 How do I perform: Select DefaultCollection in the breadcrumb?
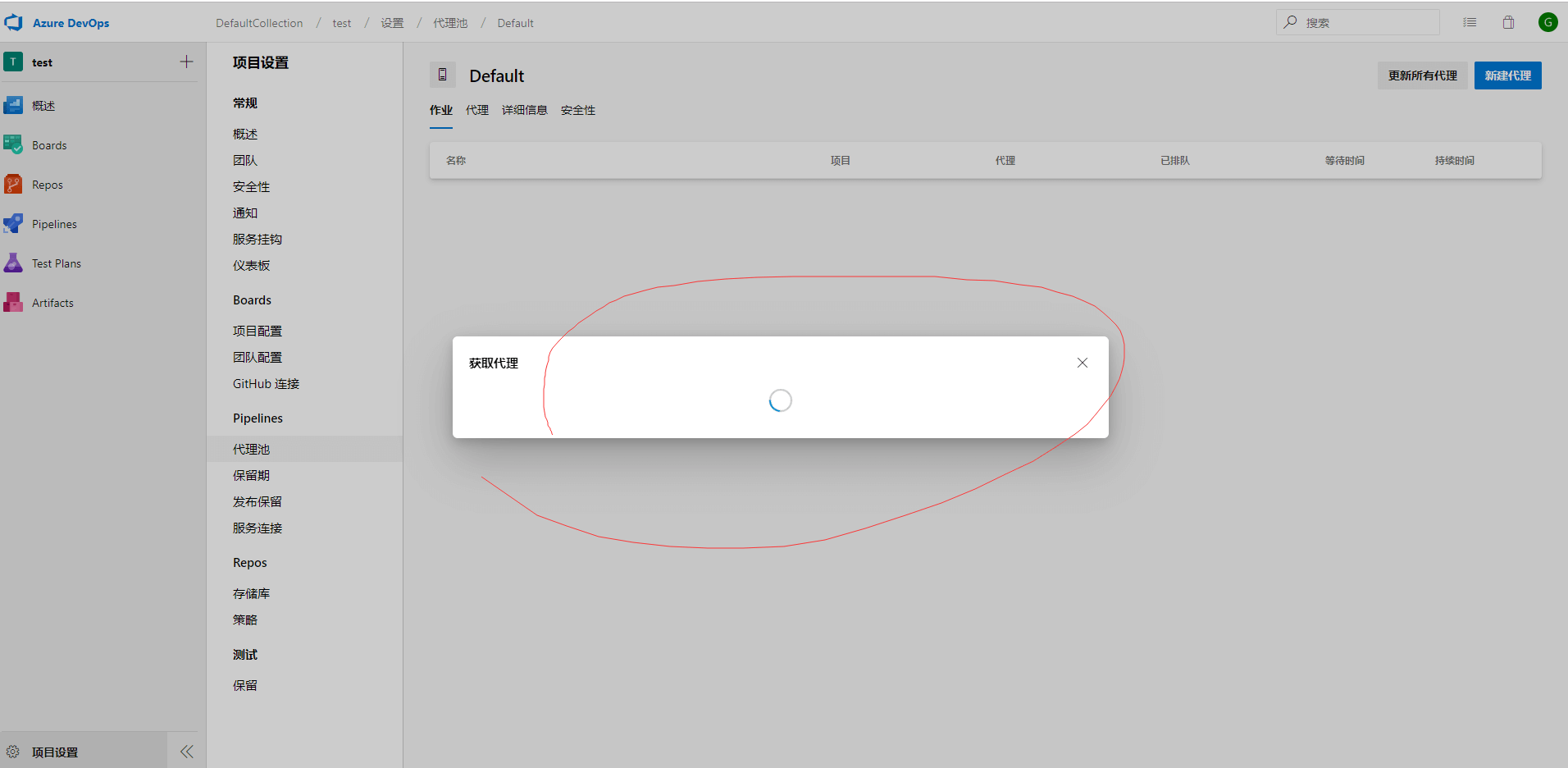click(x=259, y=23)
